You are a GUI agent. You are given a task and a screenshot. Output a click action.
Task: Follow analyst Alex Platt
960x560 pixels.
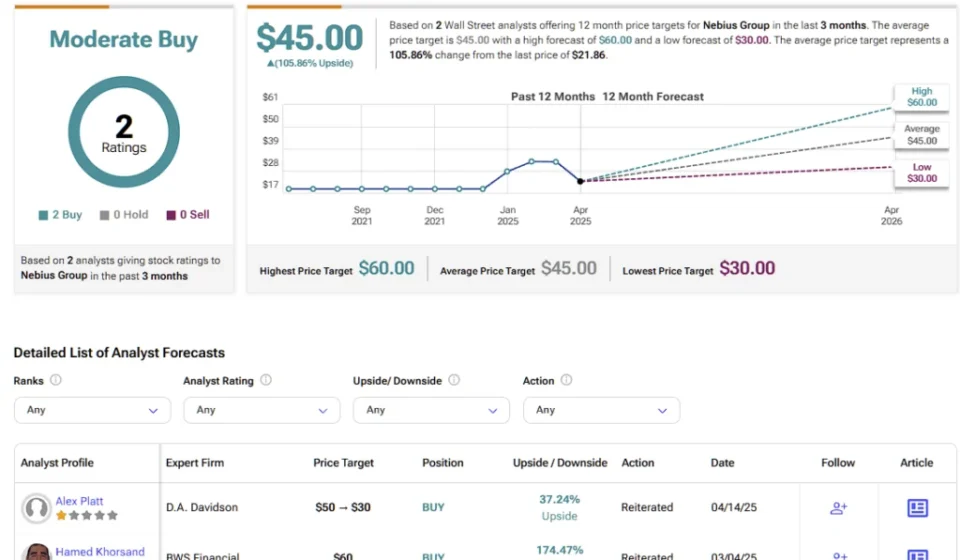point(838,507)
